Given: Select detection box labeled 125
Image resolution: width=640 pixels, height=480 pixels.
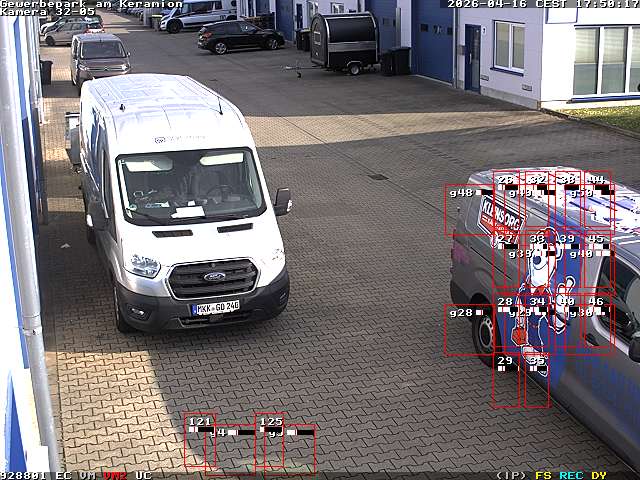Looking at the screenshot, I should [x=270, y=441].
